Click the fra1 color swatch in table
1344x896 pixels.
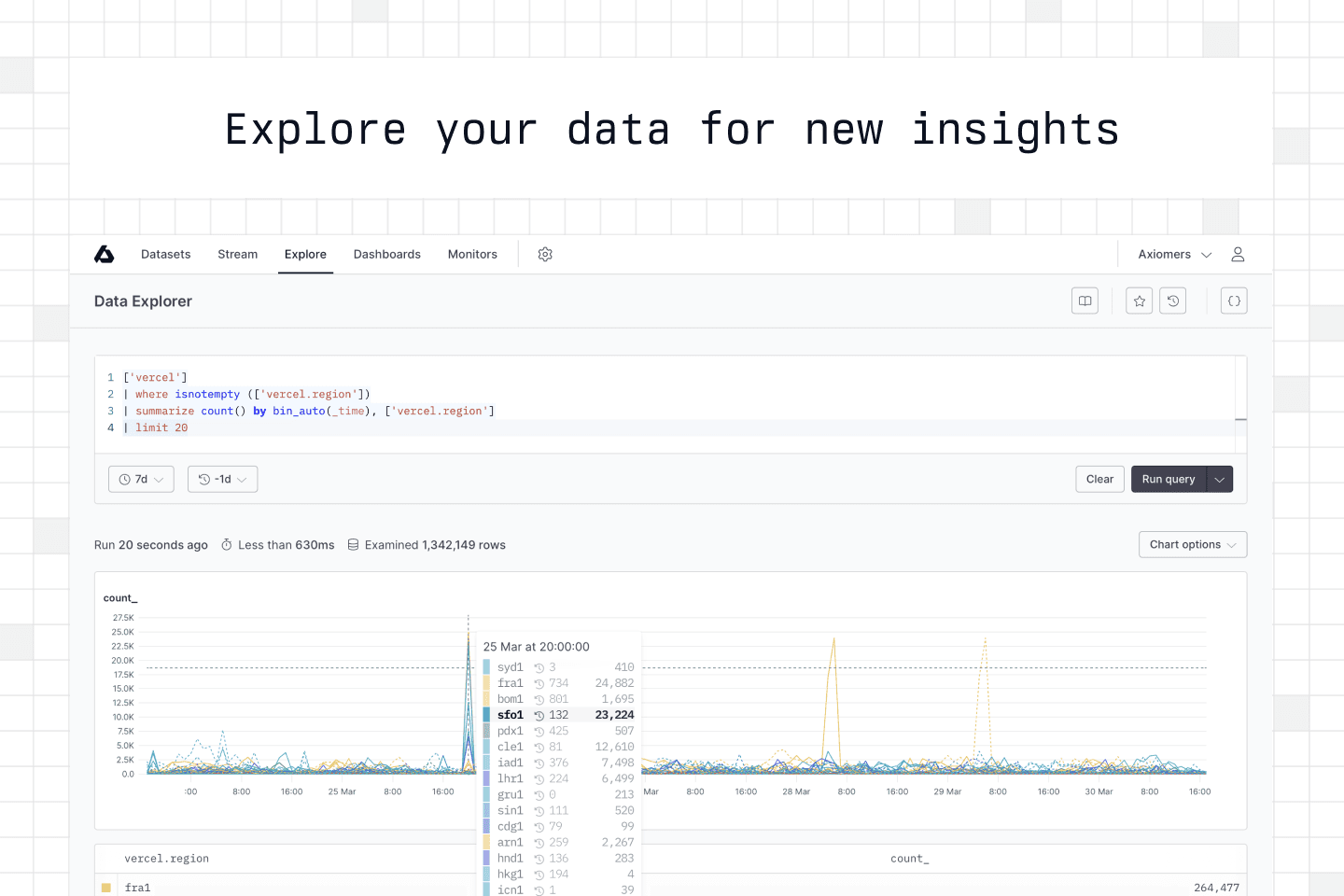click(106, 888)
